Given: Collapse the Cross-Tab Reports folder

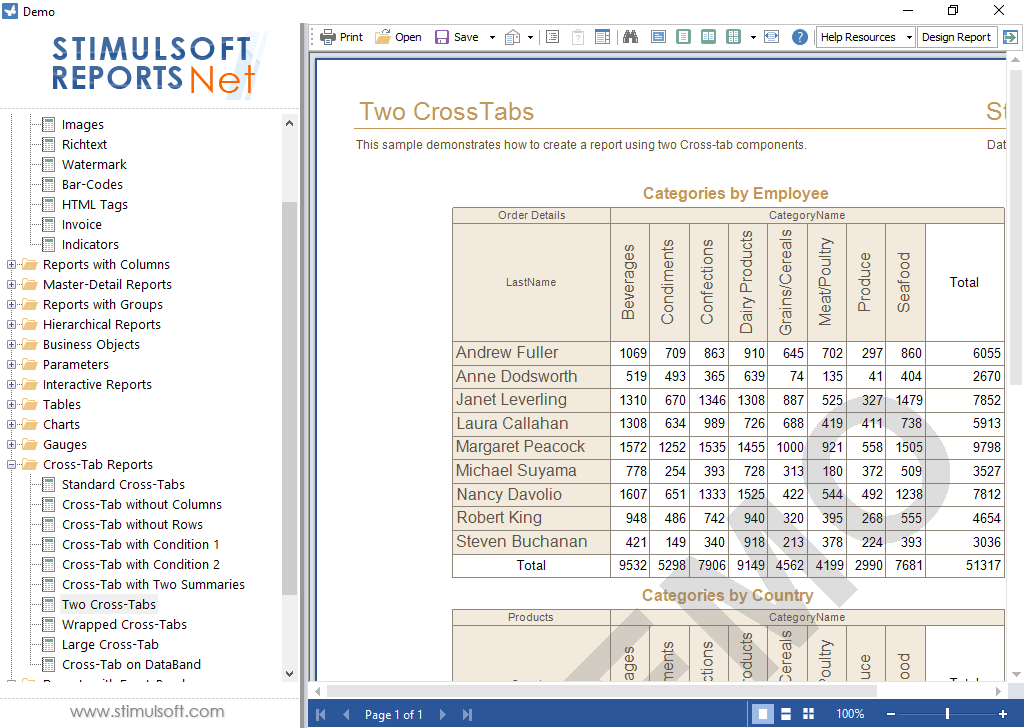Looking at the screenshot, I should [12, 465].
